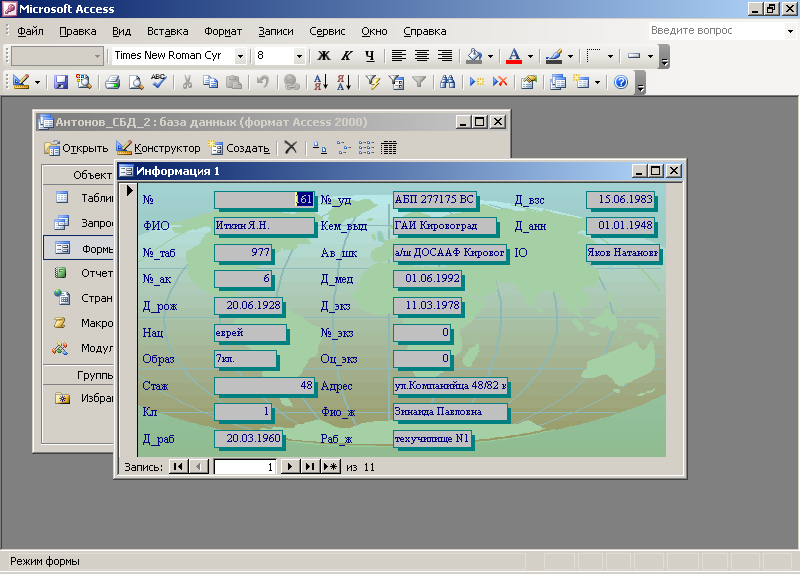Click the Delete Record toolbar icon
The image size is (800, 574).
(x=500, y=82)
